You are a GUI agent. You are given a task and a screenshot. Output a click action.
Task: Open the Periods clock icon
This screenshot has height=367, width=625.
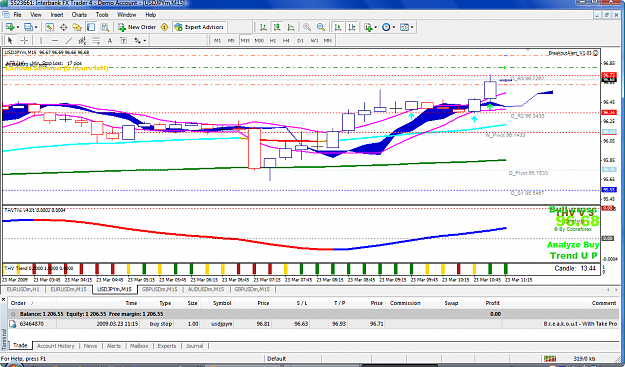386,27
